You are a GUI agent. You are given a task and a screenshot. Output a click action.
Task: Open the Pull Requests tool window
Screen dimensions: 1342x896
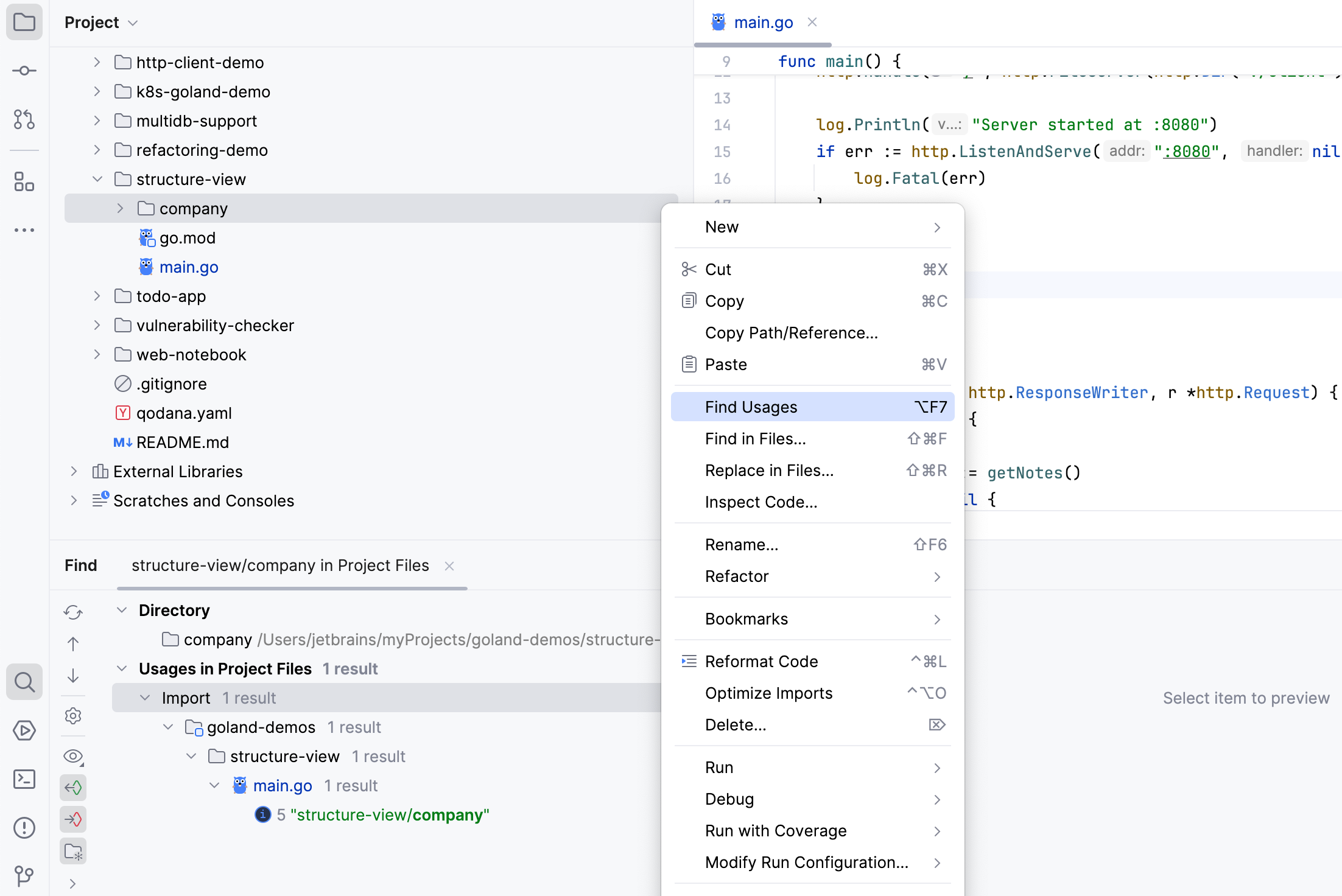[x=24, y=120]
